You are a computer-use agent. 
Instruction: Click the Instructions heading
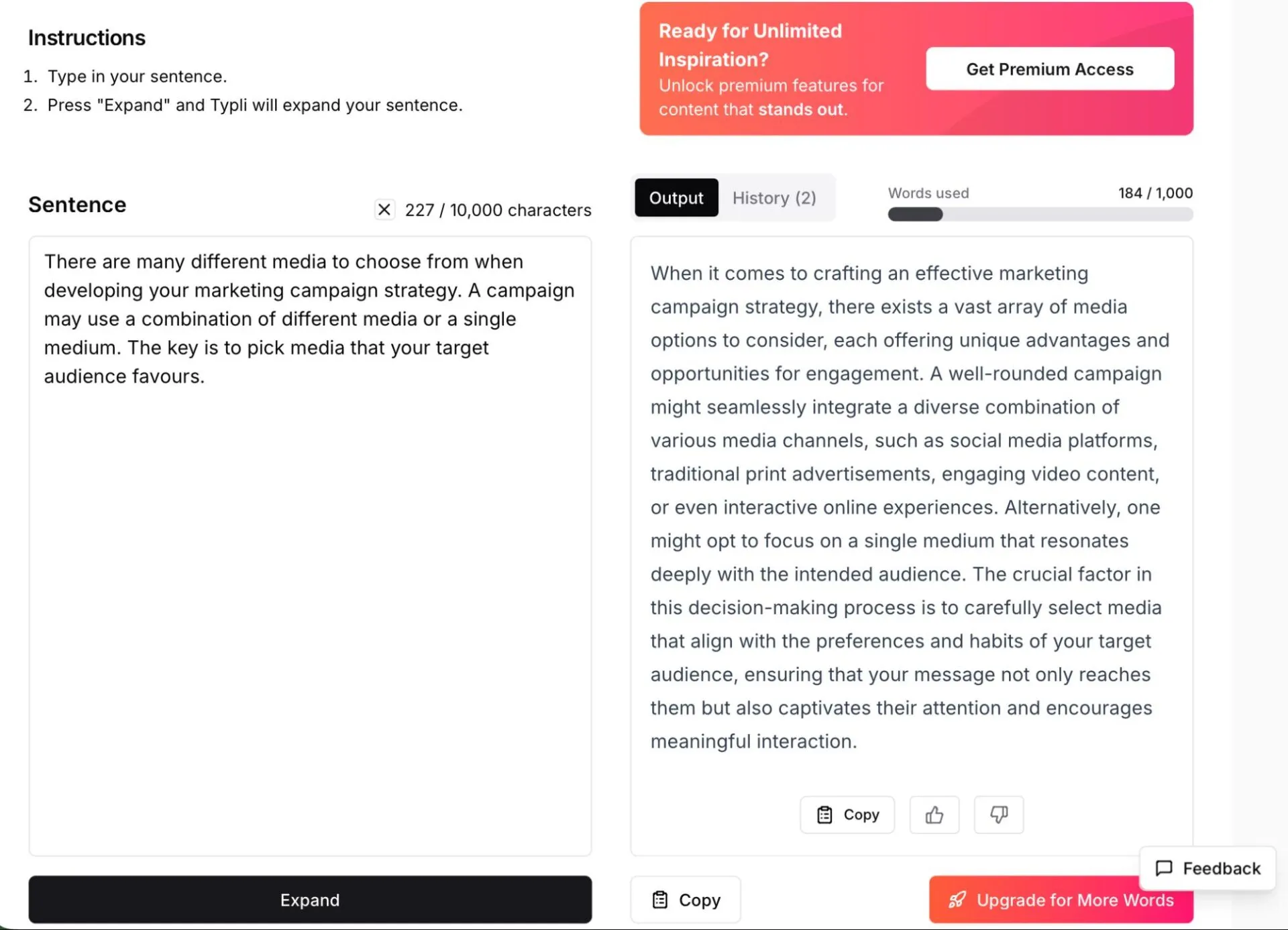(x=87, y=38)
